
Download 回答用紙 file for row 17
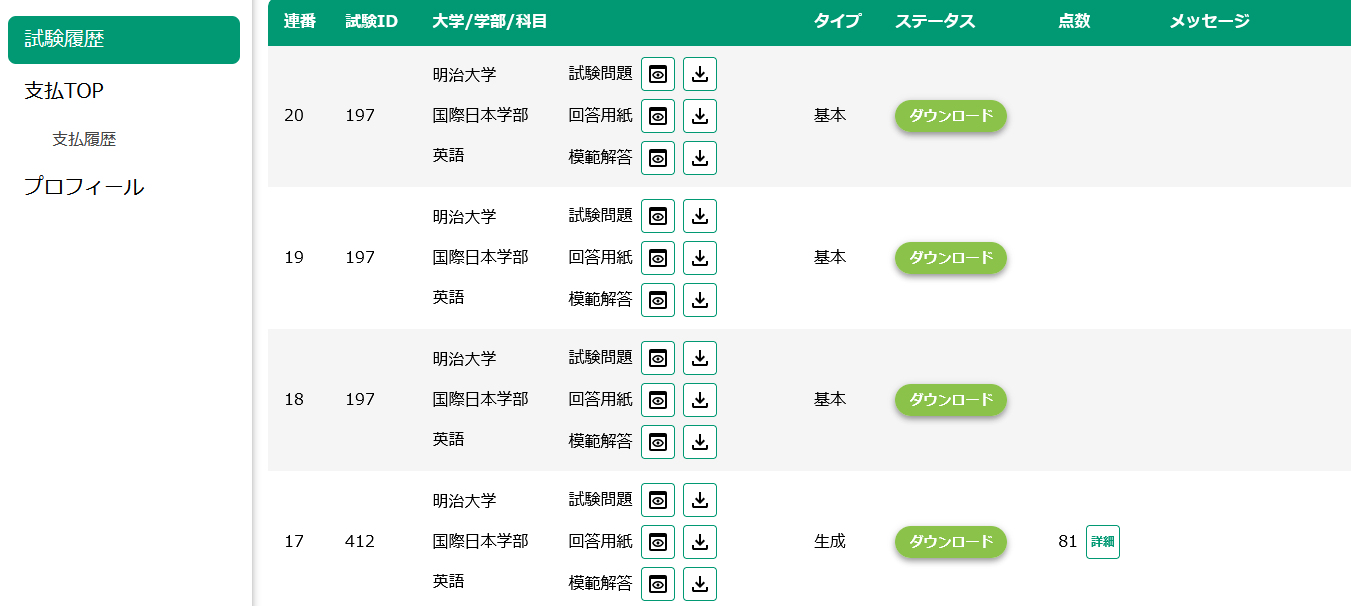coord(700,542)
